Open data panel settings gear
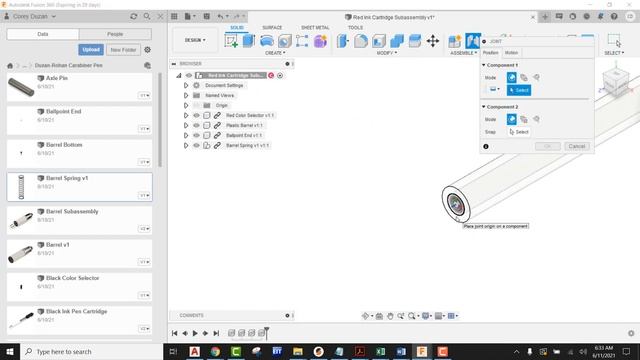The image size is (640, 360). 147,49
